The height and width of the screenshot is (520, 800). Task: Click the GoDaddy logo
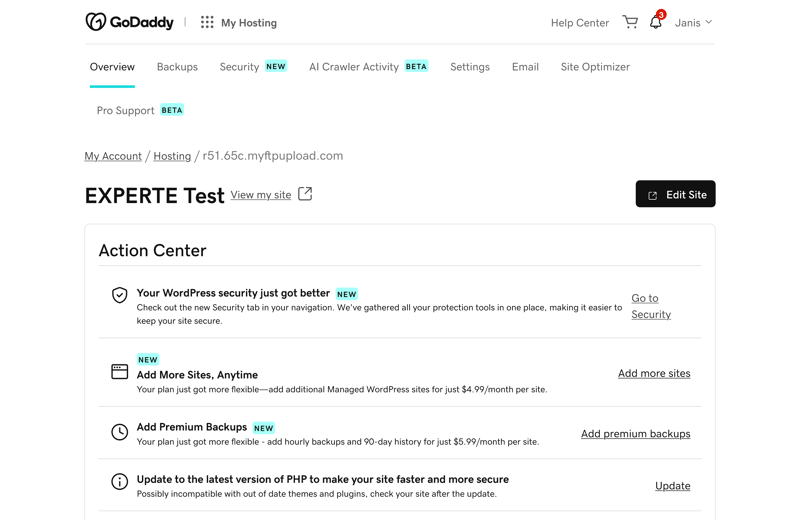tap(130, 22)
